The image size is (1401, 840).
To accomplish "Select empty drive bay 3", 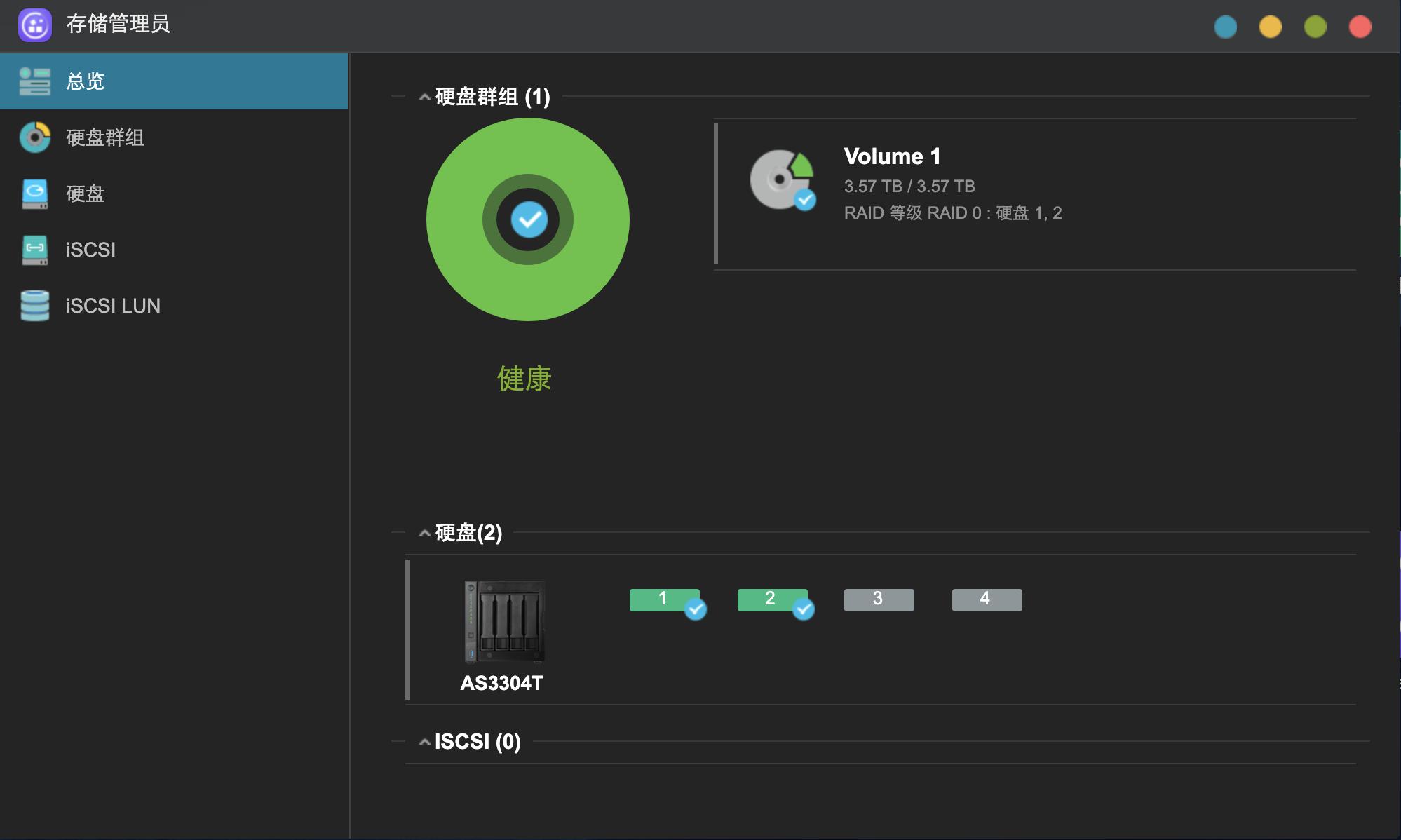I will click(x=879, y=599).
